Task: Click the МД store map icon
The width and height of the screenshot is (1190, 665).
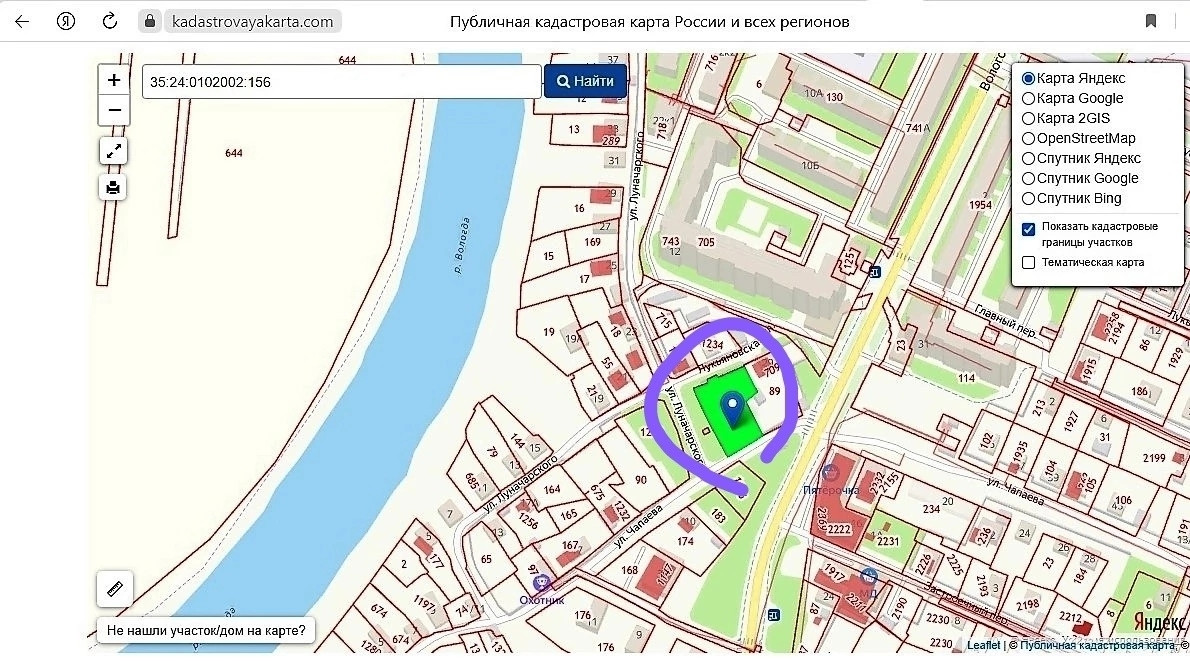Action: [869, 576]
